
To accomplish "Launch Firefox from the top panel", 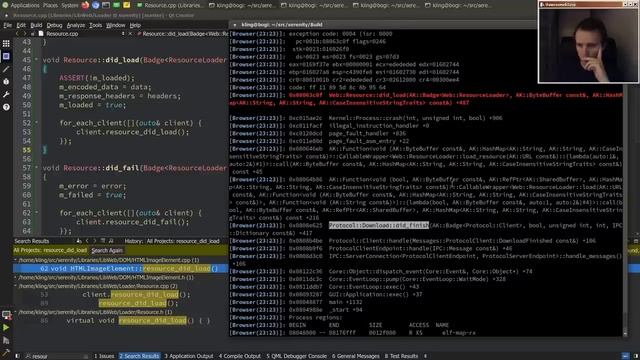I will click(x=85, y=5).
